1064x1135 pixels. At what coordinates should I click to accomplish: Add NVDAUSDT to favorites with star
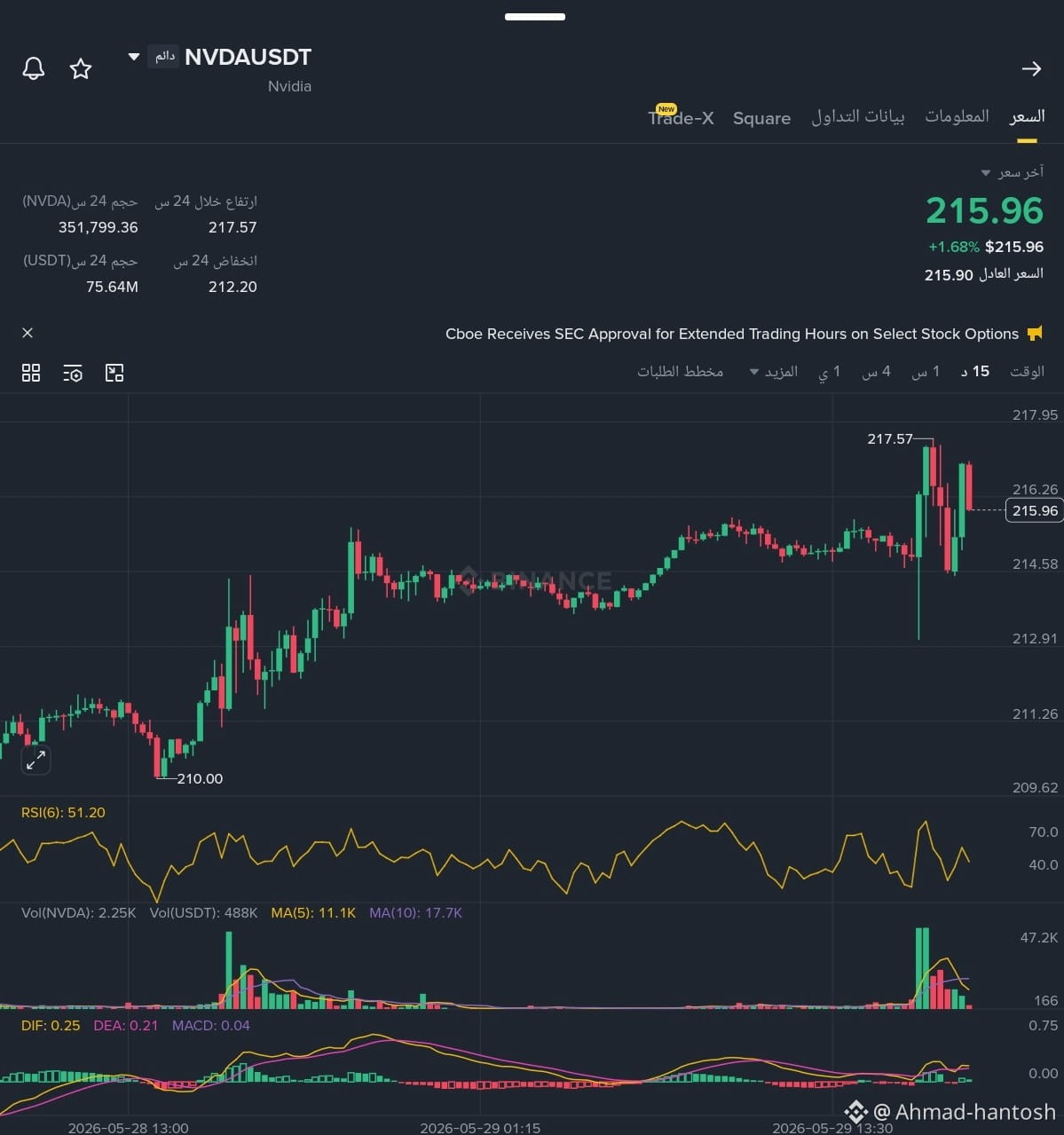[81, 68]
